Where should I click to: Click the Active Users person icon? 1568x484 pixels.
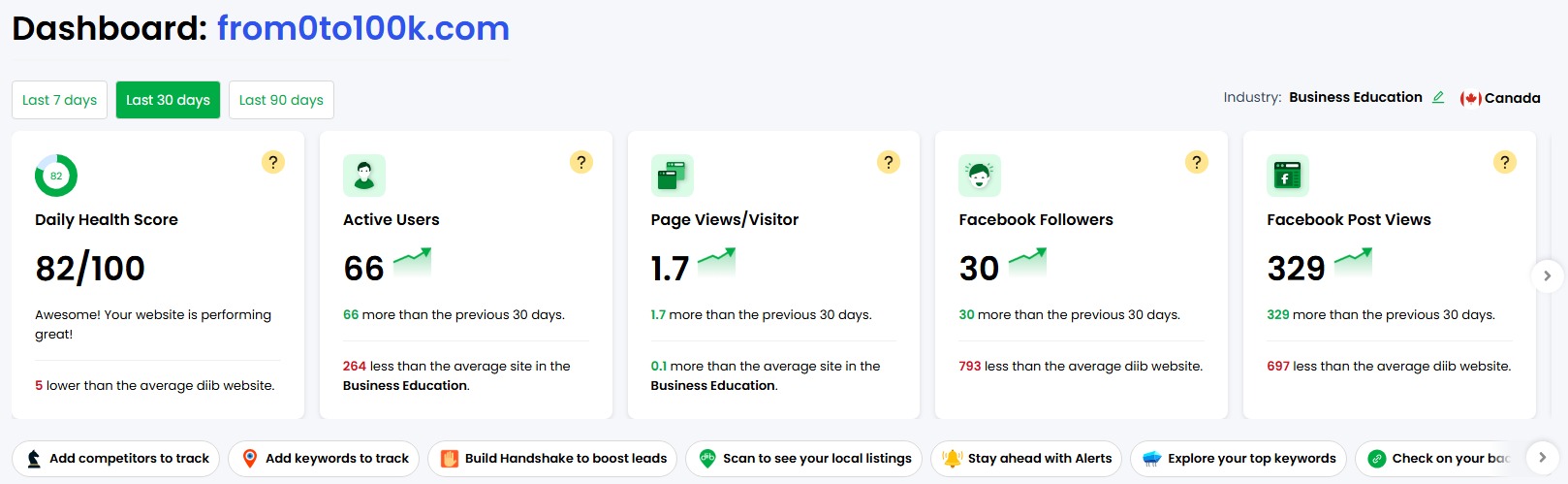tap(364, 176)
